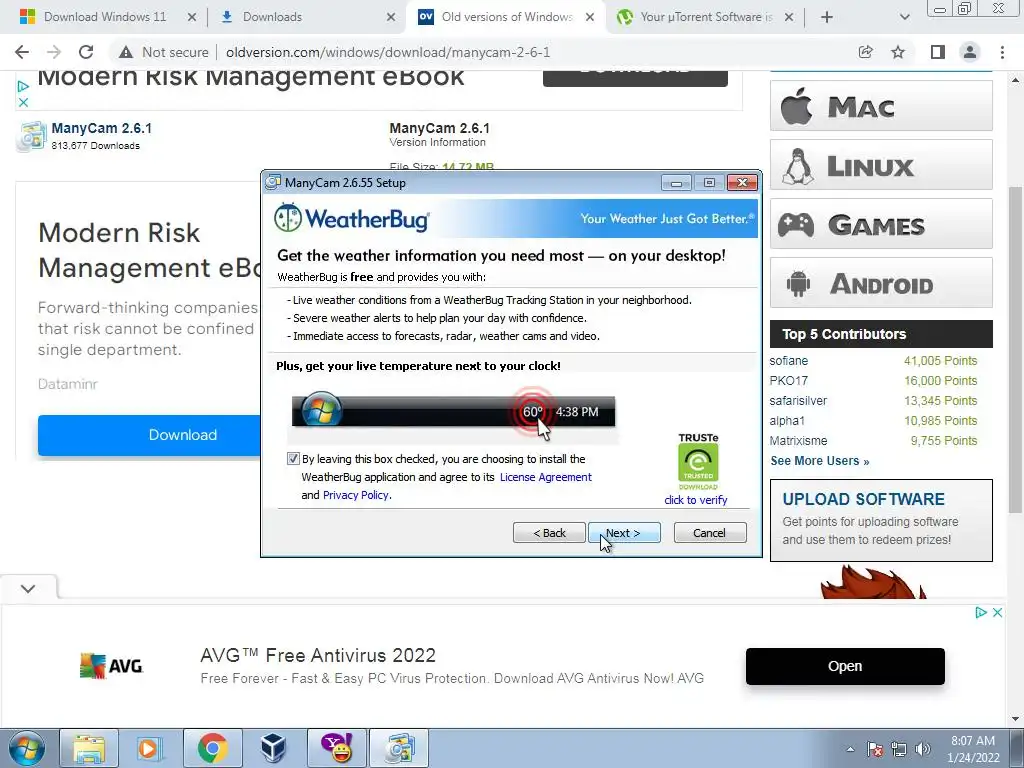The width and height of the screenshot is (1024, 768).
Task: Open VirtualBox from the taskbar
Action: 273,748
